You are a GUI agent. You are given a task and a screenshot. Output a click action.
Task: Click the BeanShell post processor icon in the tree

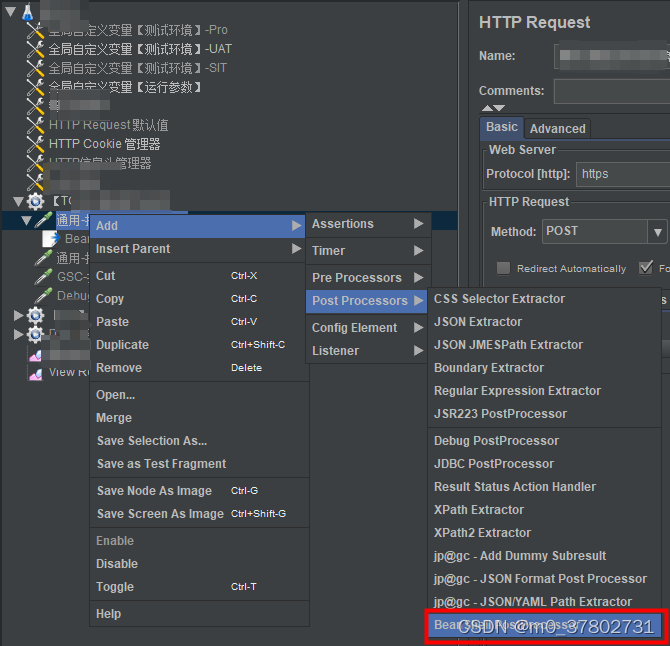tap(51, 238)
